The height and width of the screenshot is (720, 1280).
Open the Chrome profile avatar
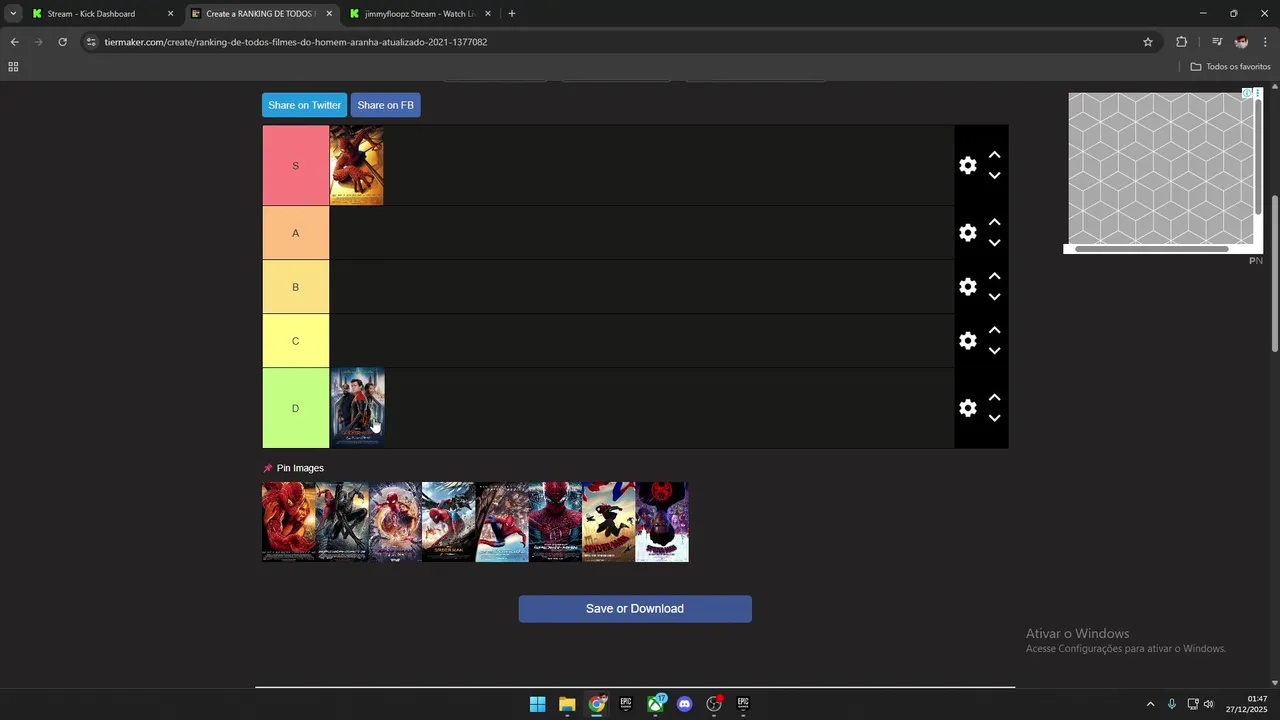pos(1241,42)
